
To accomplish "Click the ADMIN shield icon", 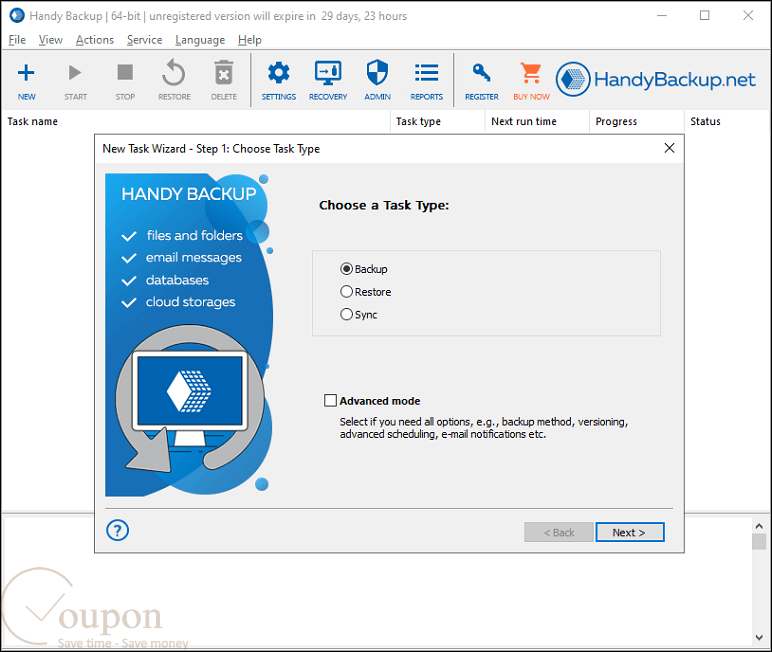I will pos(377,72).
